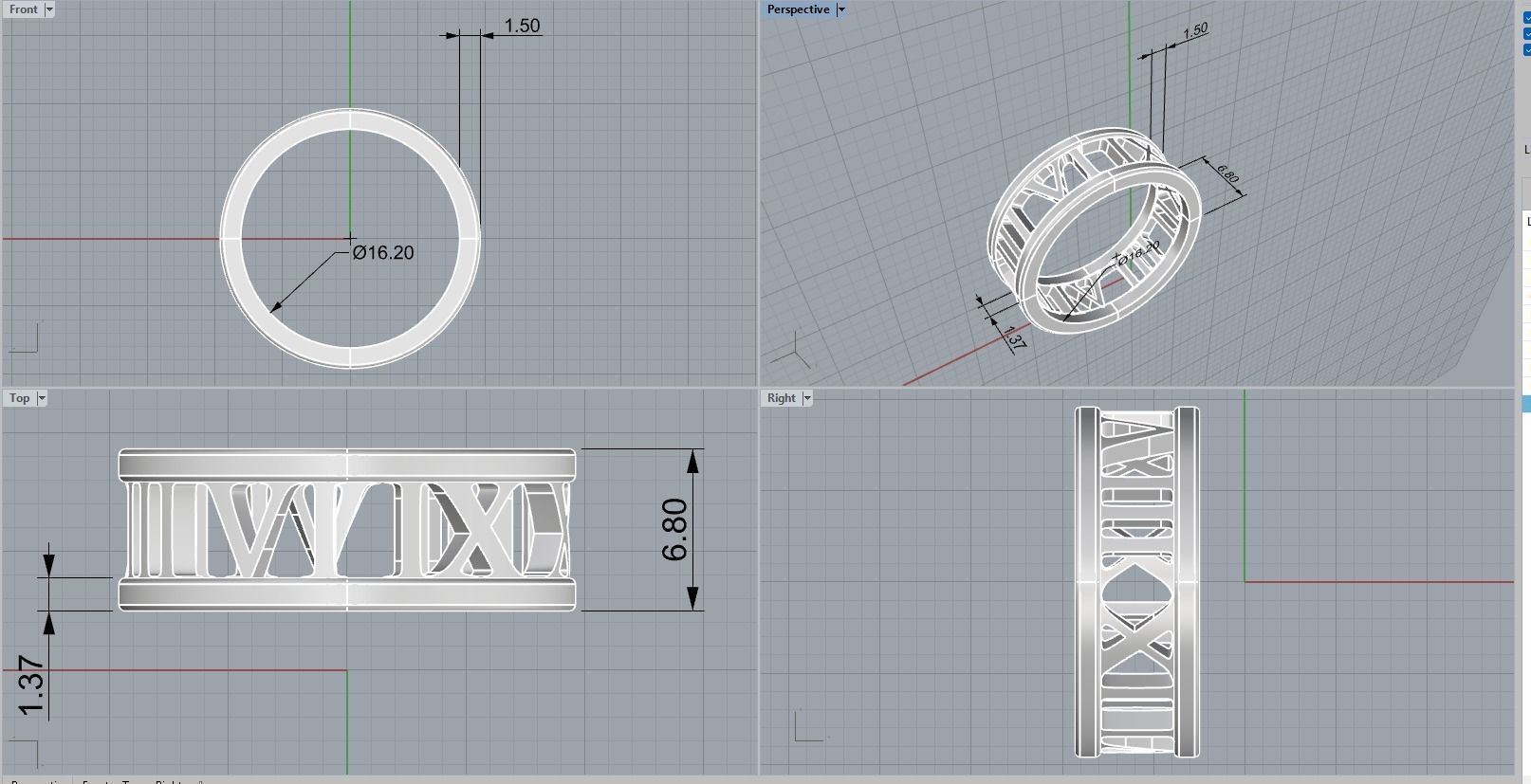Select the 1.50 dimension in Perspective view
The image size is (1531, 784).
point(1195,30)
